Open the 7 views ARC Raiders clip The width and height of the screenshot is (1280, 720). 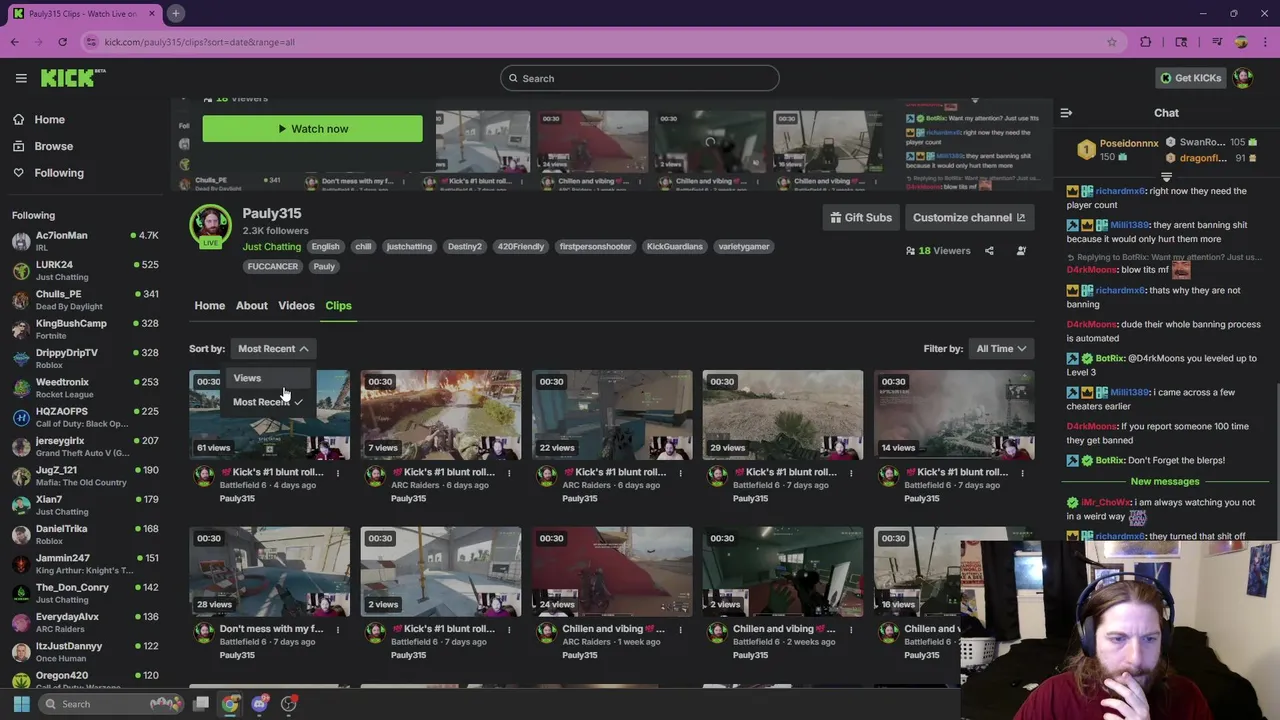click(441, 415)
